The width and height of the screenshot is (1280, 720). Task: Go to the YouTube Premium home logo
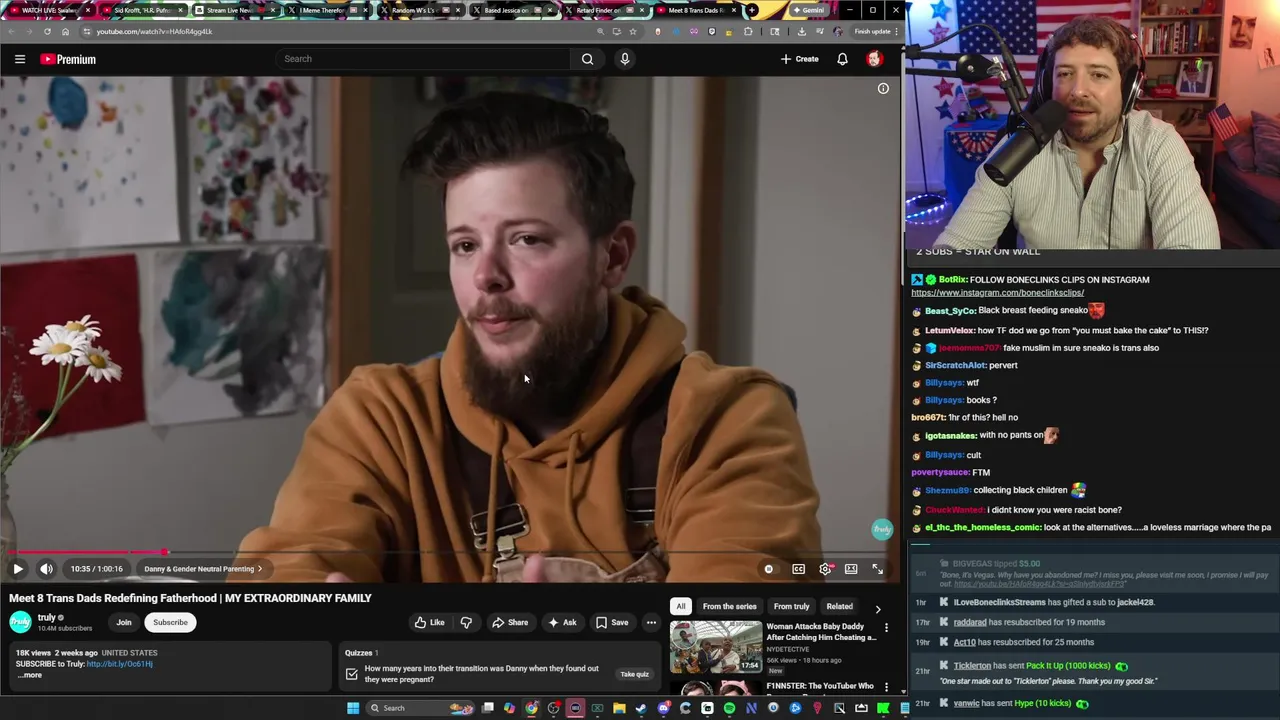click(x=68, y=59)
